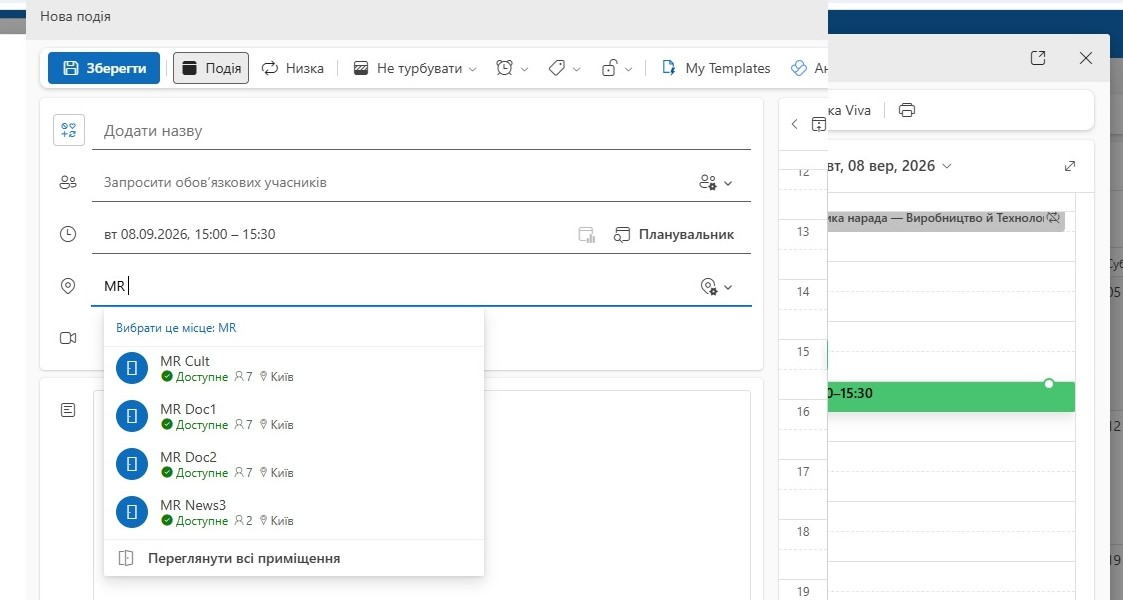Go to previous day in side calendar
The image size is (1123, 600).
794,124
